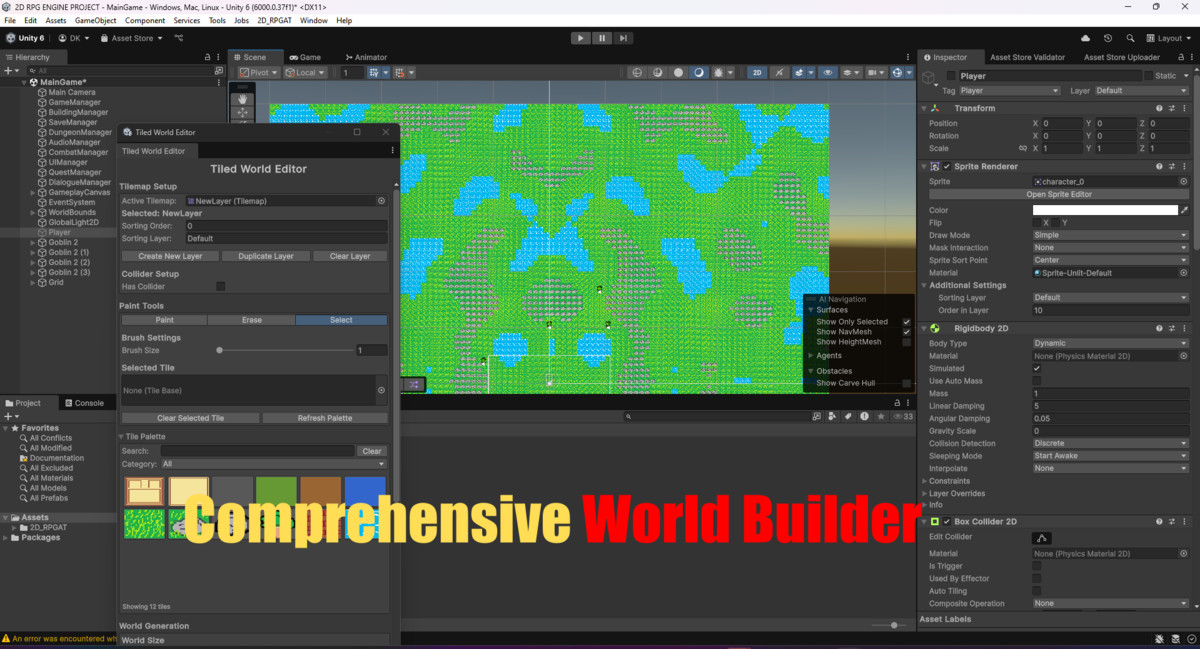Expand the 2D_RPGAT folder in Project
The image size is (1200, 649).
pyautogui.click(x=15, y=527)
